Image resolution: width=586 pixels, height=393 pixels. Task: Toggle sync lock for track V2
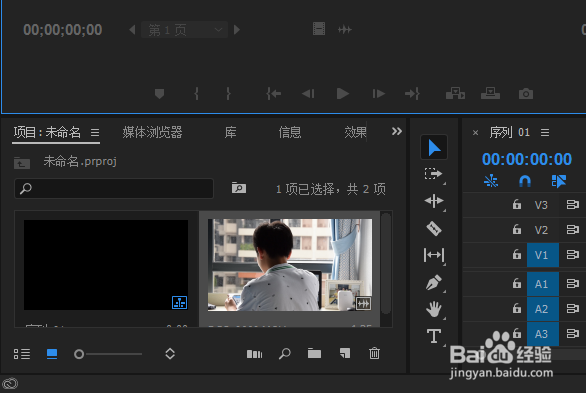[x=573, y=229]
